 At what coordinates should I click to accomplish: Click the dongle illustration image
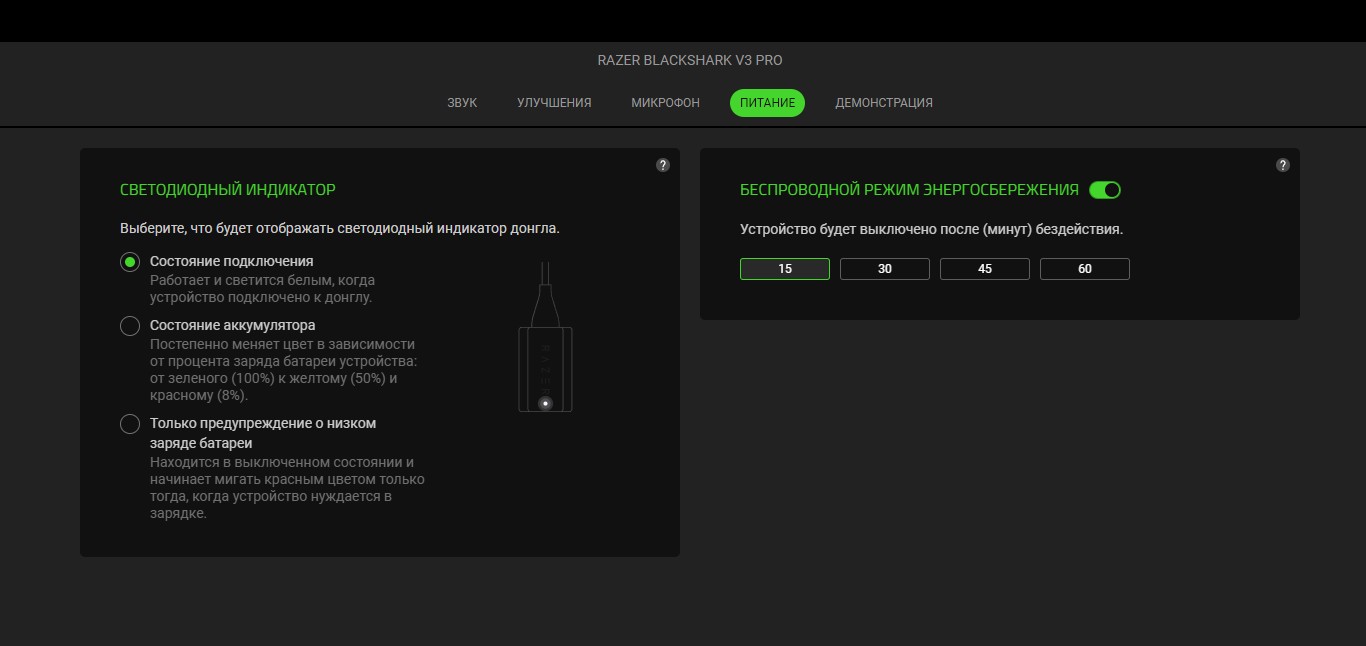[545, 337]
